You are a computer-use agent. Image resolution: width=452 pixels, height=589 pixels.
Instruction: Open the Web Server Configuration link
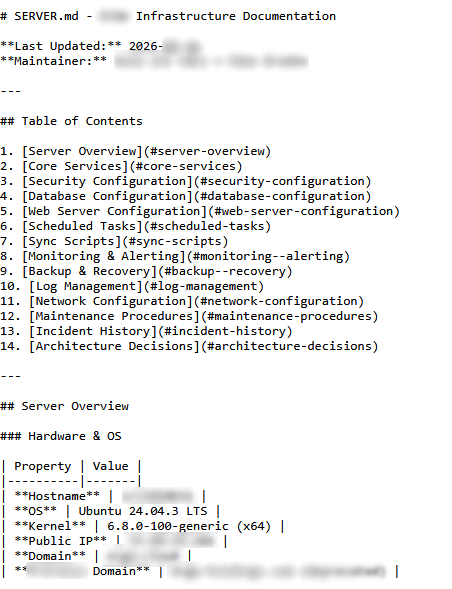pos(211,211)
